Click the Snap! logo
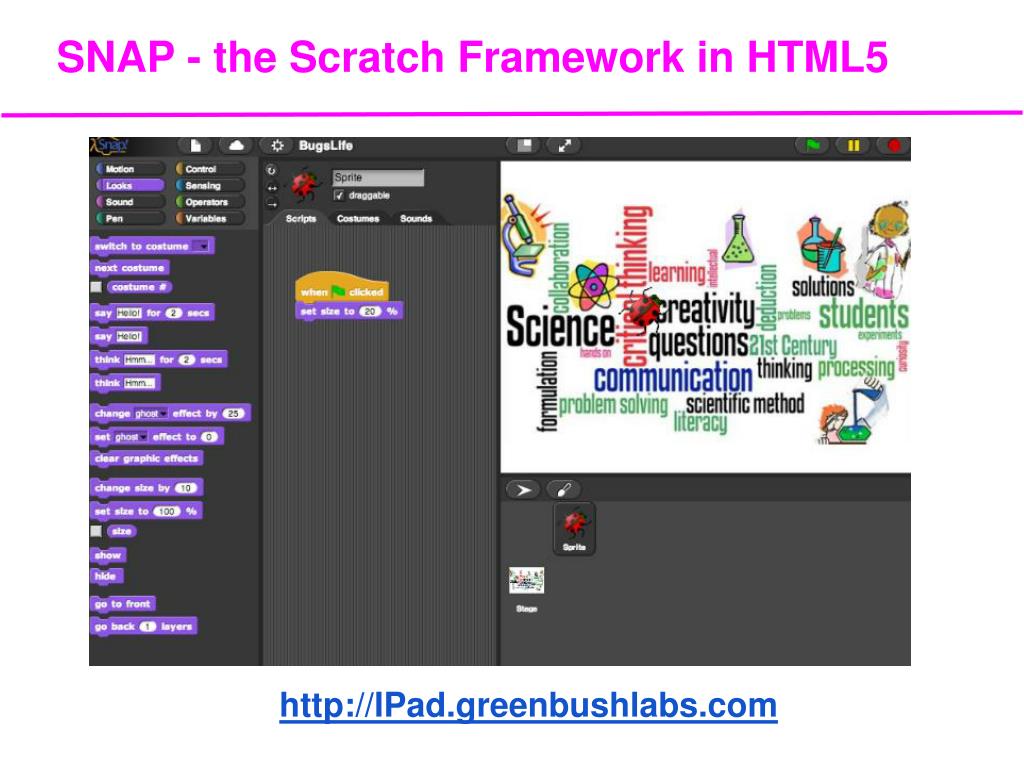Viewport: 1024px width, 768px height. pos(109,145)
